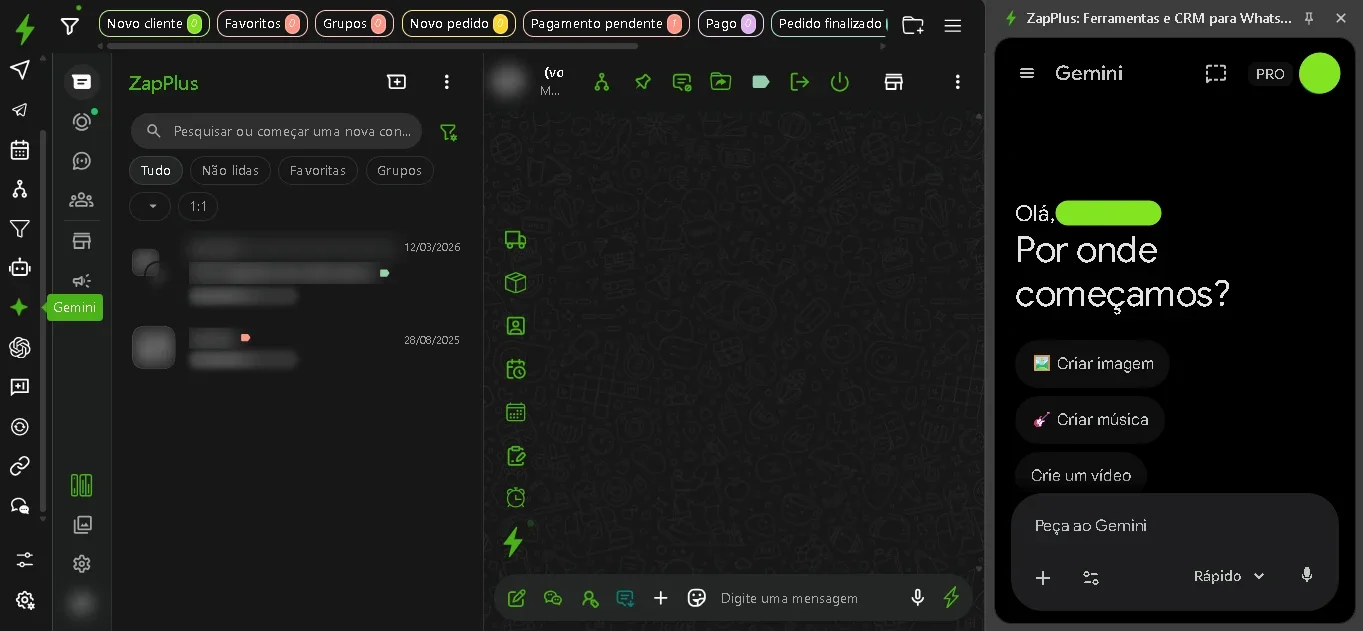The width and height of the screenshot is (1363, 631).
Task: Open the emoji sticker picker in message bar
Action: (x=697, y=598)
